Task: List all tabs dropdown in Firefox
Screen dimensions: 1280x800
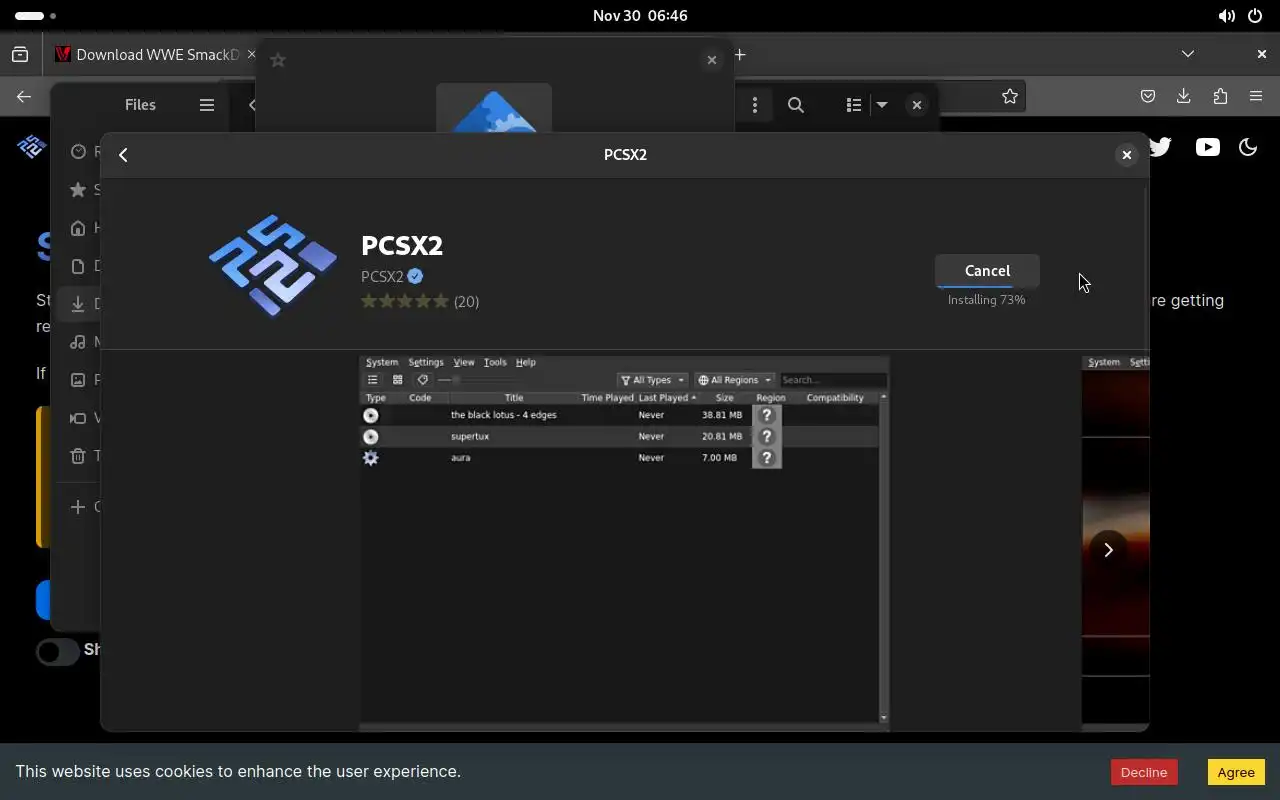Action: pyautogui.click(x=1188, y=54)
